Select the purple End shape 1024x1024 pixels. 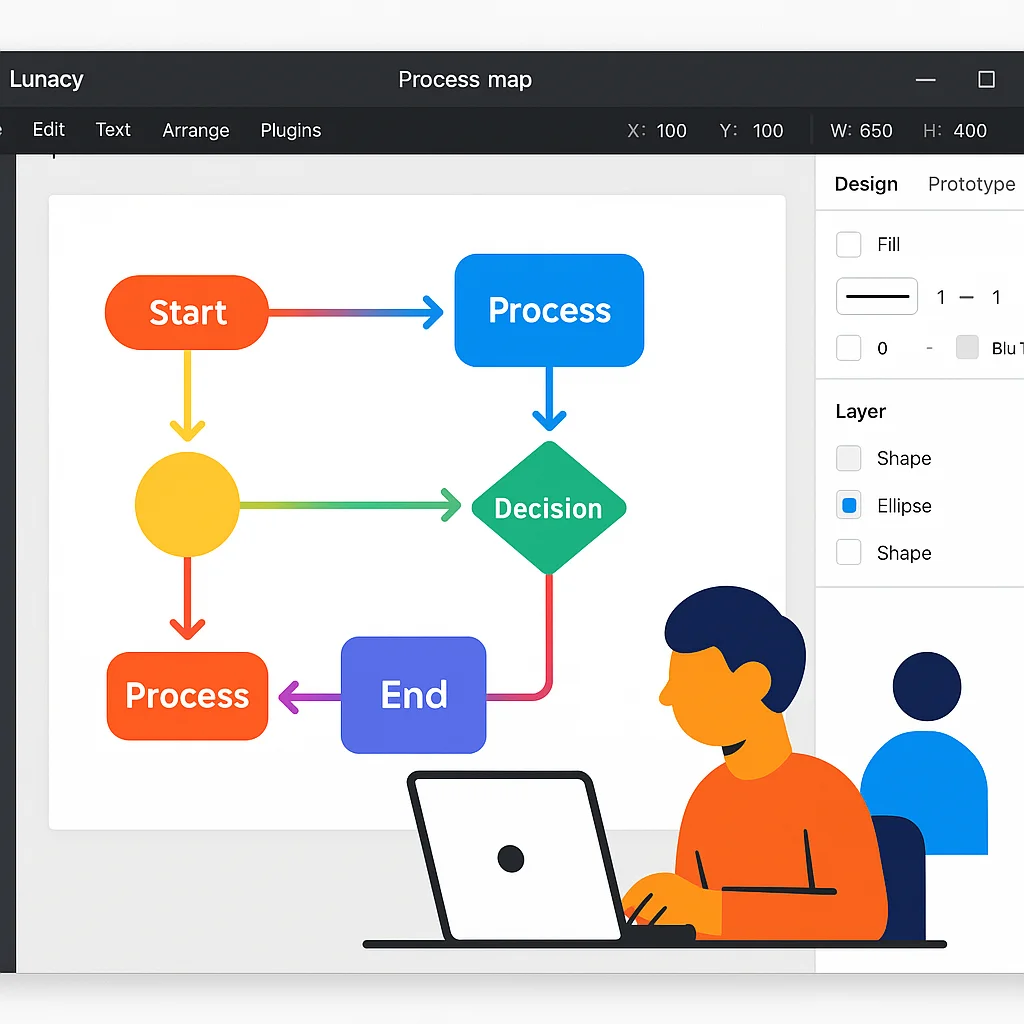click(x=413, y=695)
